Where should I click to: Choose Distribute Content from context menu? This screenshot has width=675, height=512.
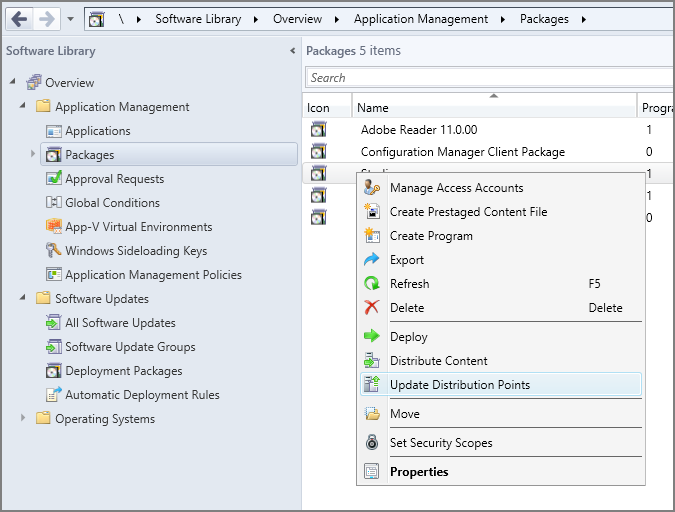click(438, 361)
